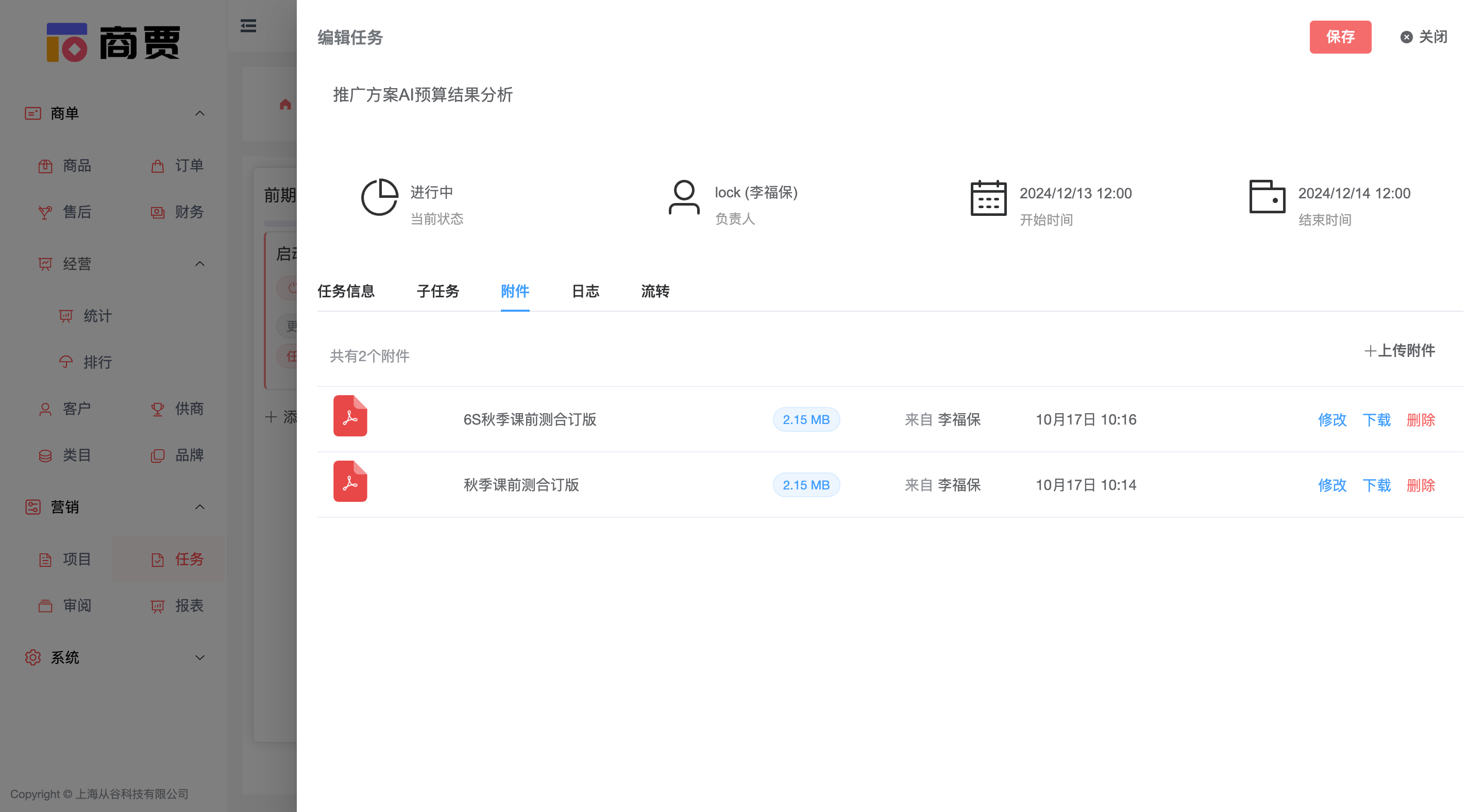Open the 日志 tab
Viewport: 1484px width, 812px height.
tap(585, 292)
